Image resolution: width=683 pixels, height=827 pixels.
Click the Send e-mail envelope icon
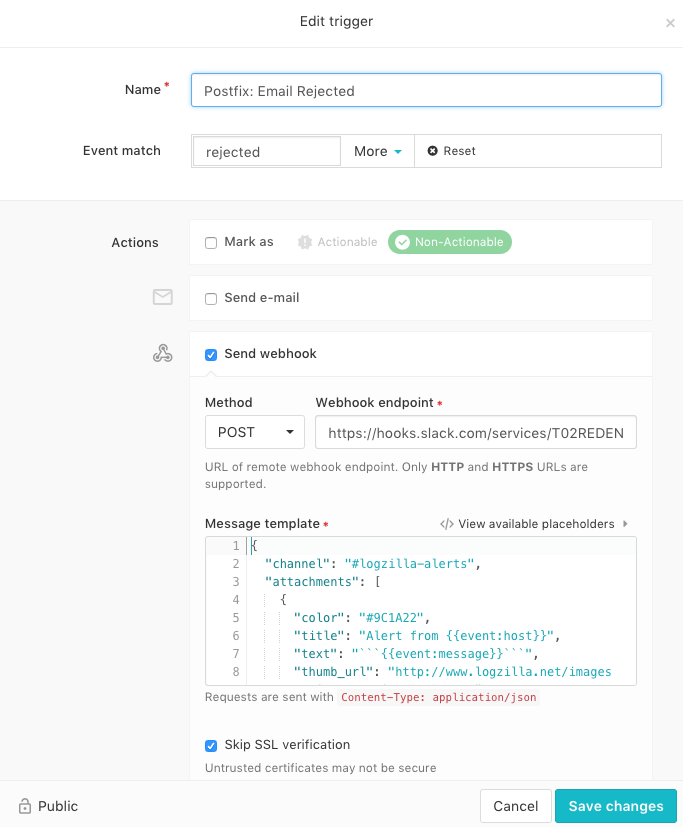162,297
